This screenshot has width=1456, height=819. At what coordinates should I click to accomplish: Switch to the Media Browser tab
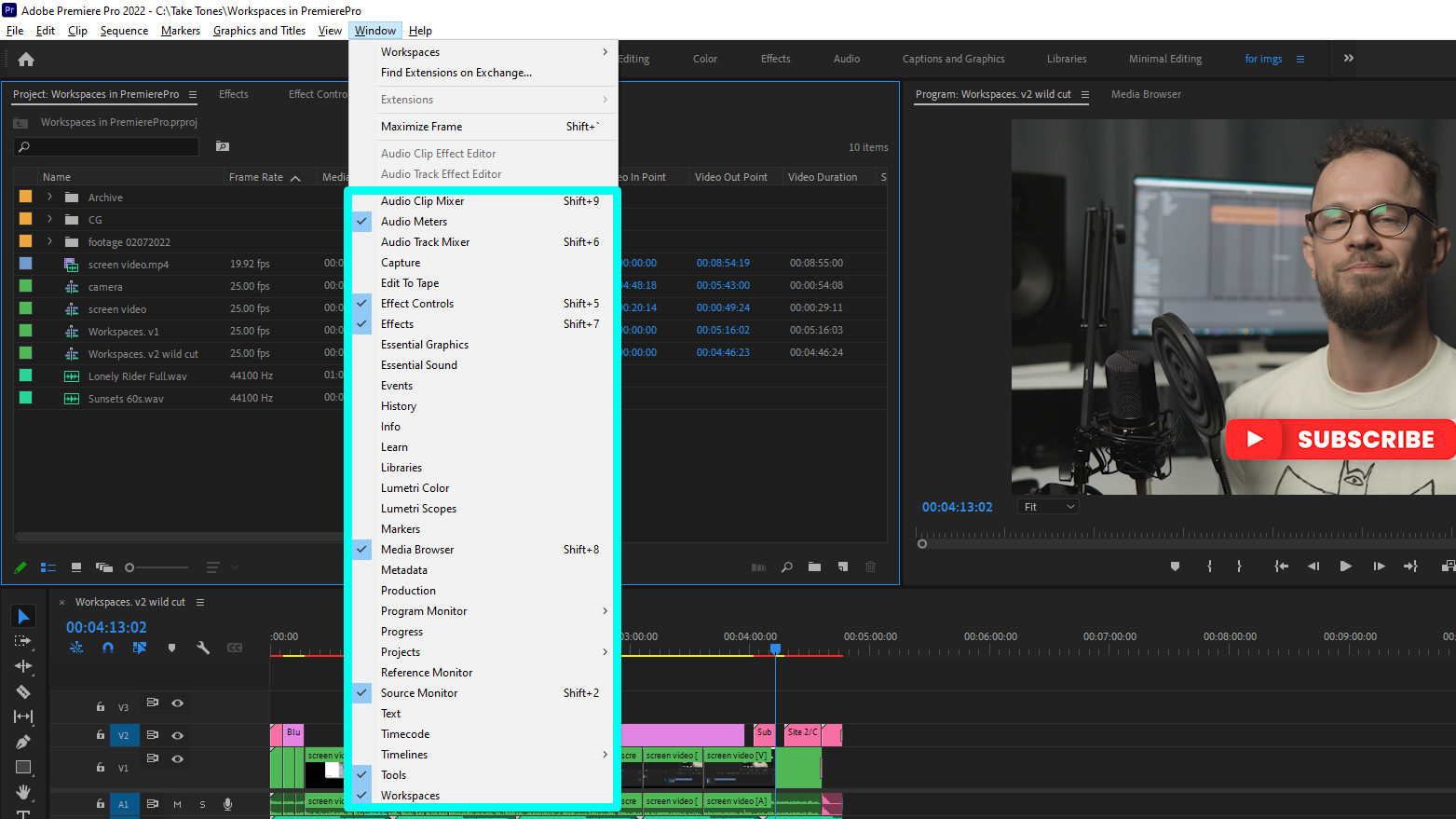tap(1145, 94)
